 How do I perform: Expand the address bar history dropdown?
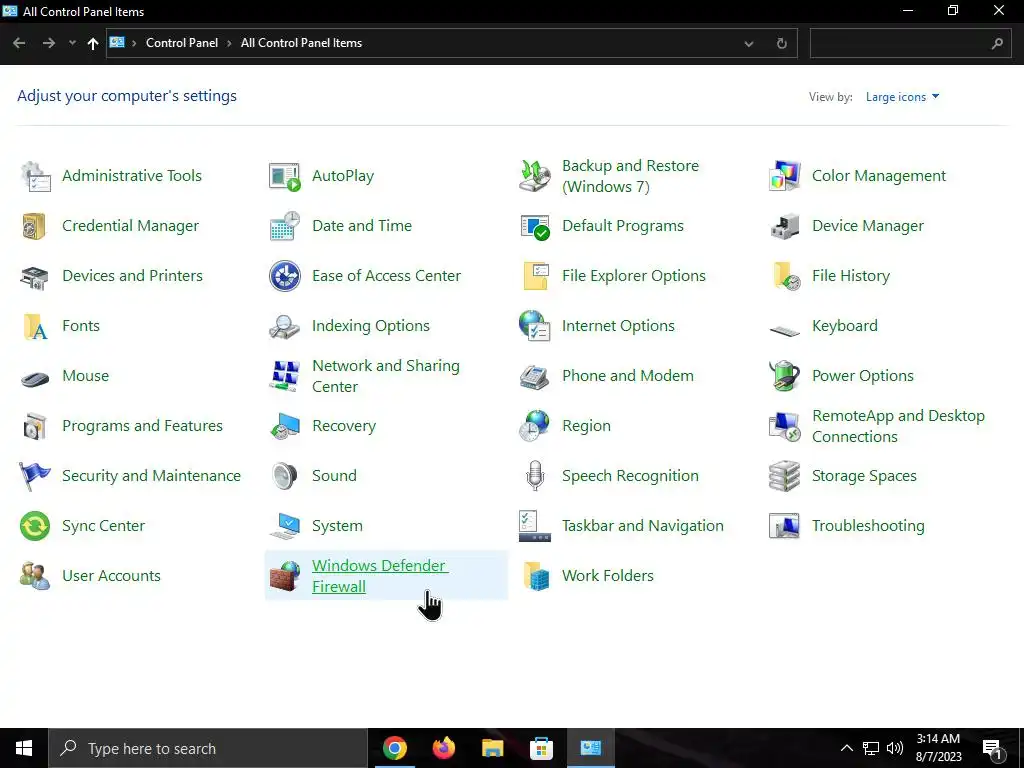click(749, 44)
